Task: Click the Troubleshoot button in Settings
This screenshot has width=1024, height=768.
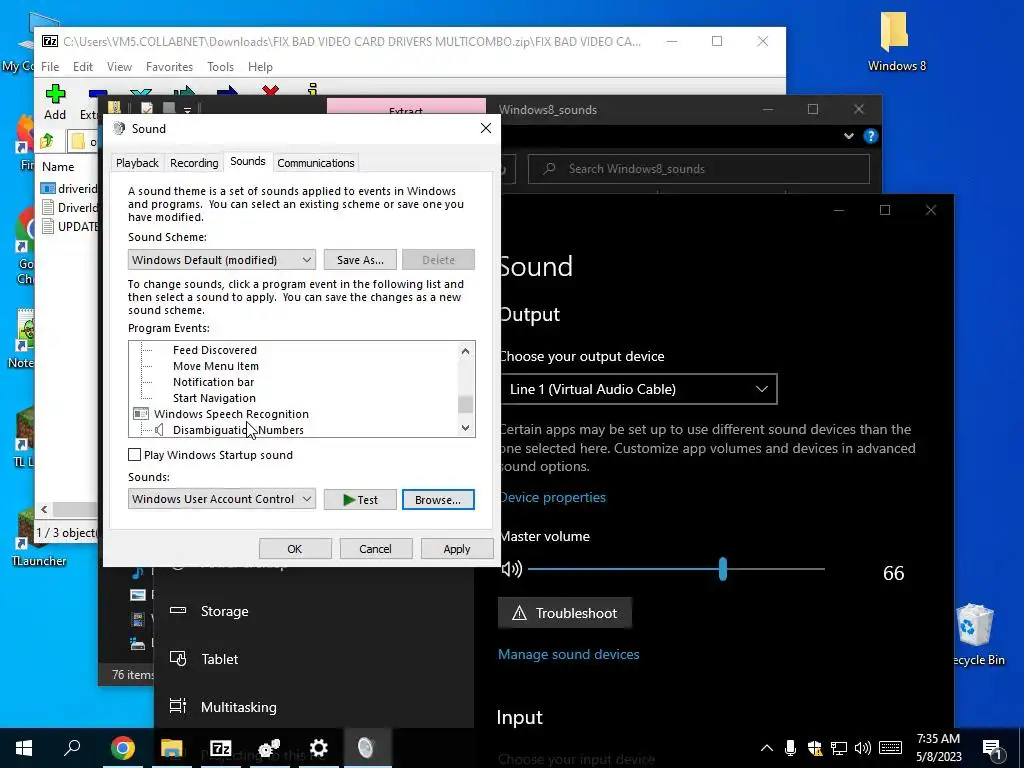Action: [564, 613]
